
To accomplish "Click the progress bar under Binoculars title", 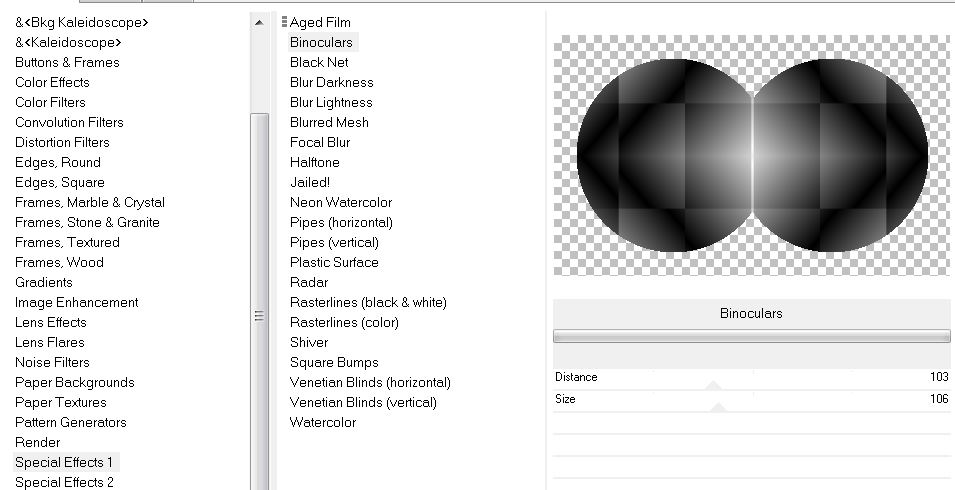I will 752,336.
